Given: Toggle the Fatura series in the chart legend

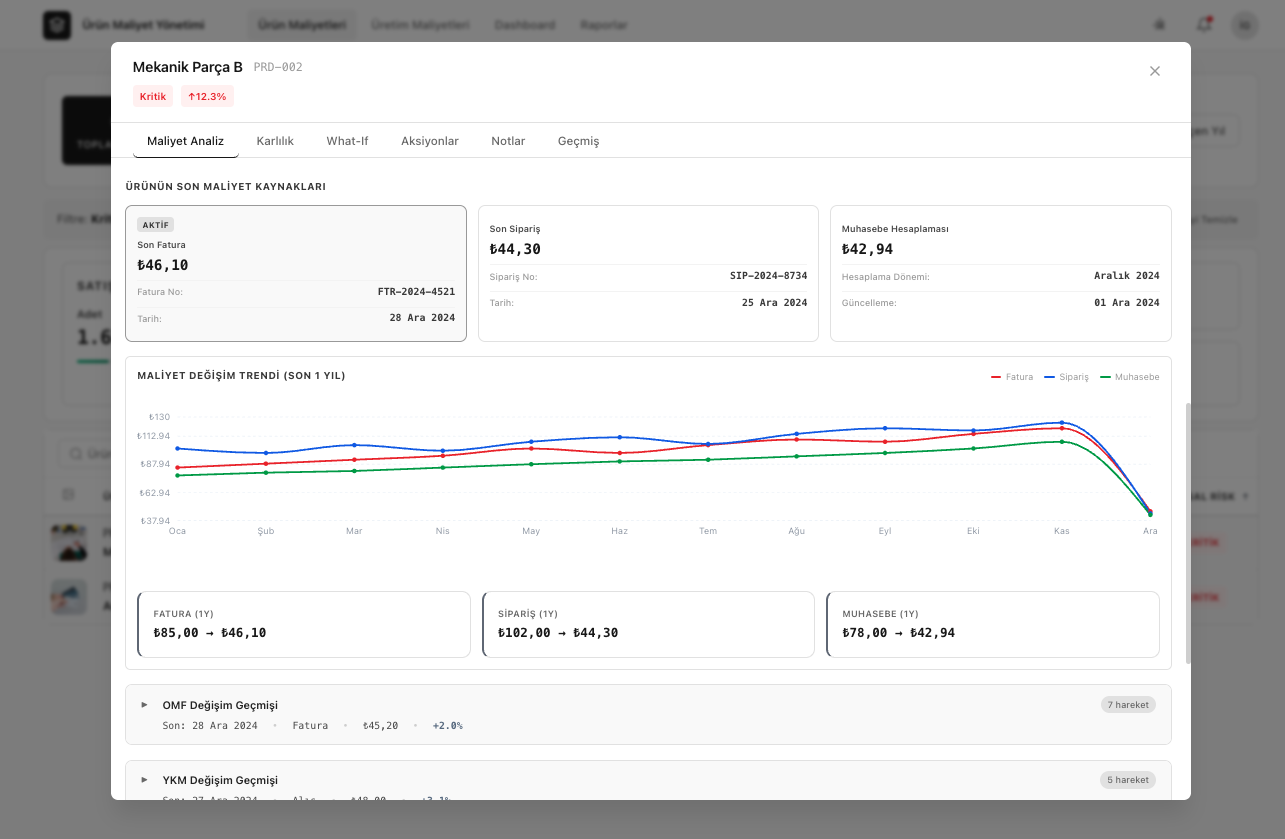Looking at the screenshot, I should coord(1012,377).
